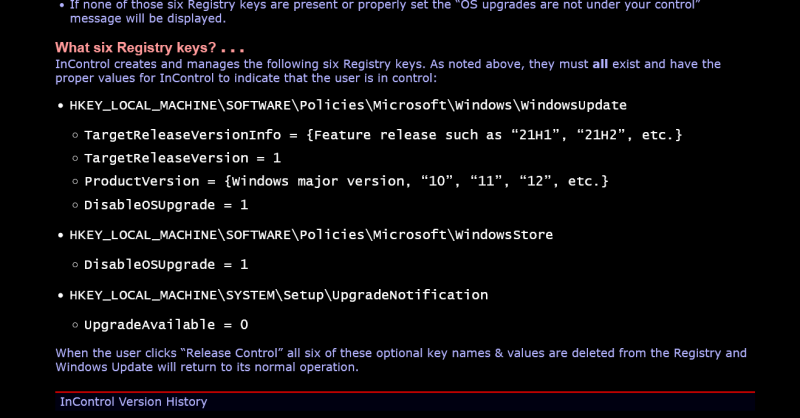800x418 pixels.
Task: Click the TargetReleaseVersionInfo value line
Action: (383, 135)
